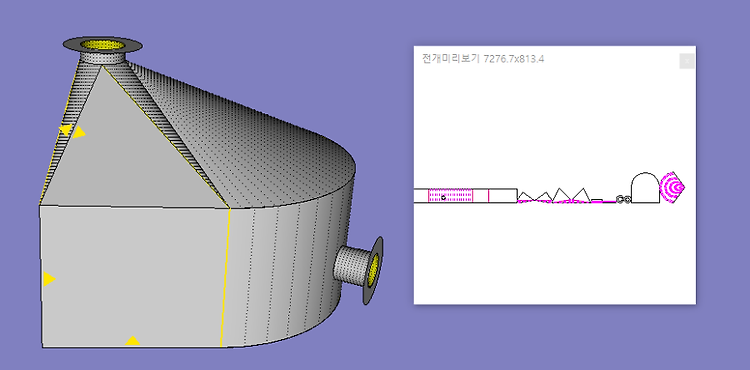Close the 전개미리보기 preview panel

coord(686,61)
